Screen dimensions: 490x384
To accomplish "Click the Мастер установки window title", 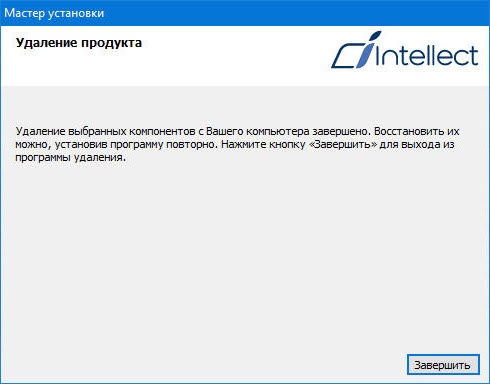I will [x=54, y=13].
